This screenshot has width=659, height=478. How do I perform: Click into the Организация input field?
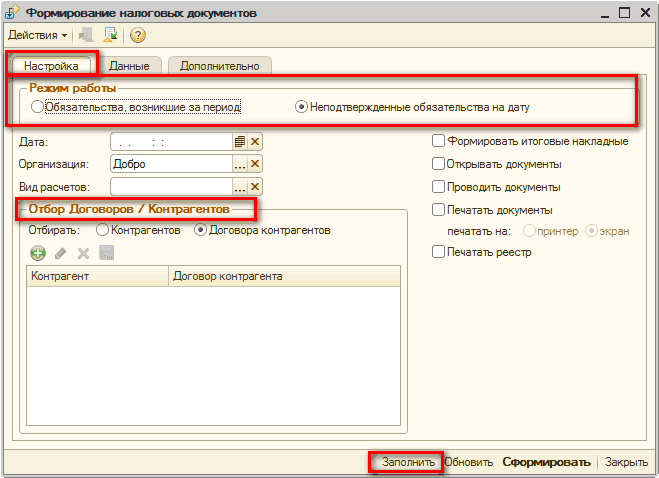tap(170, 164)
